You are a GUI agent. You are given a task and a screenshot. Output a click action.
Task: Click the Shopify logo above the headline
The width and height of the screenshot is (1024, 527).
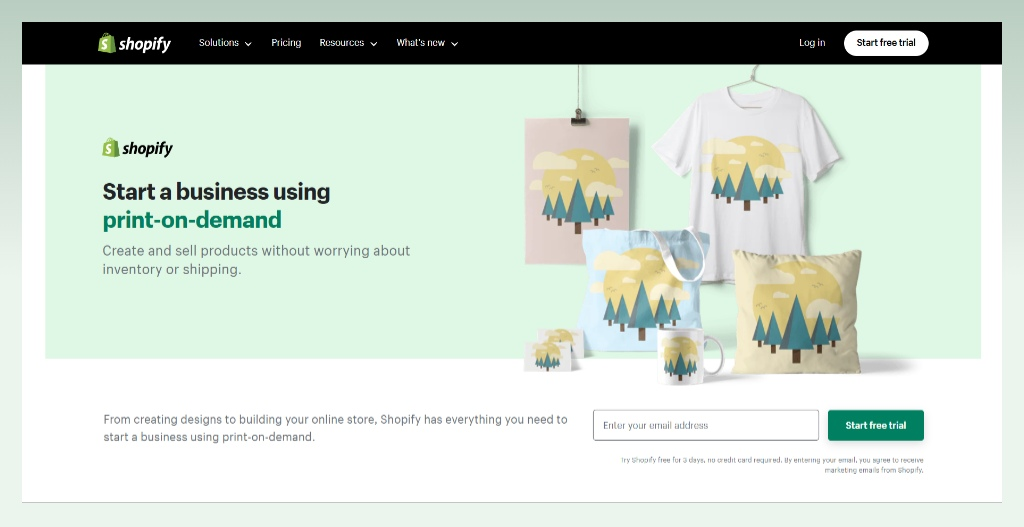tap(138, 148)
